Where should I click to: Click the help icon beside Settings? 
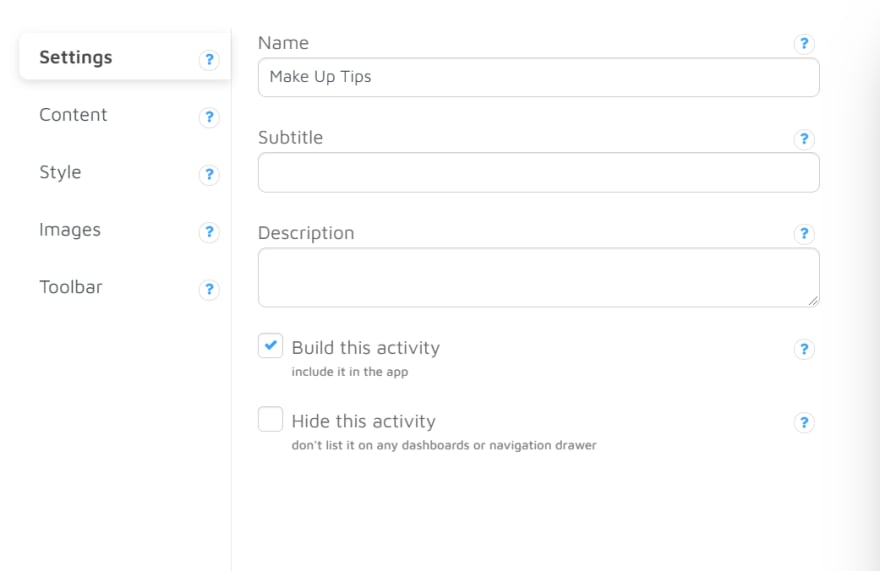point(209,60)
